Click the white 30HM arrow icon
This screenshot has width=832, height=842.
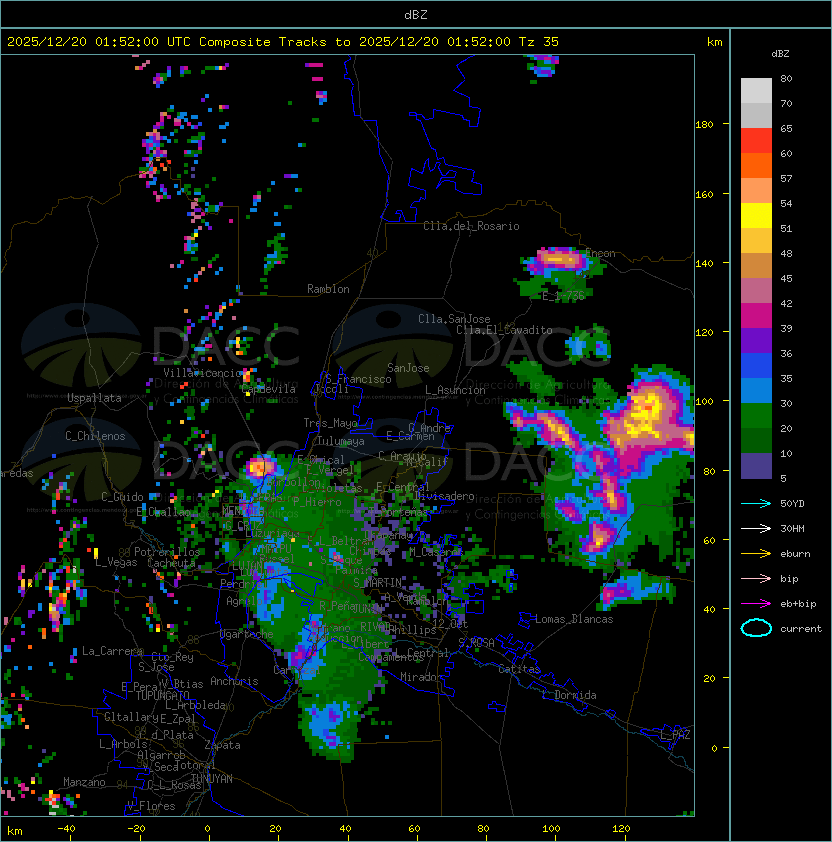pos(756,528)
